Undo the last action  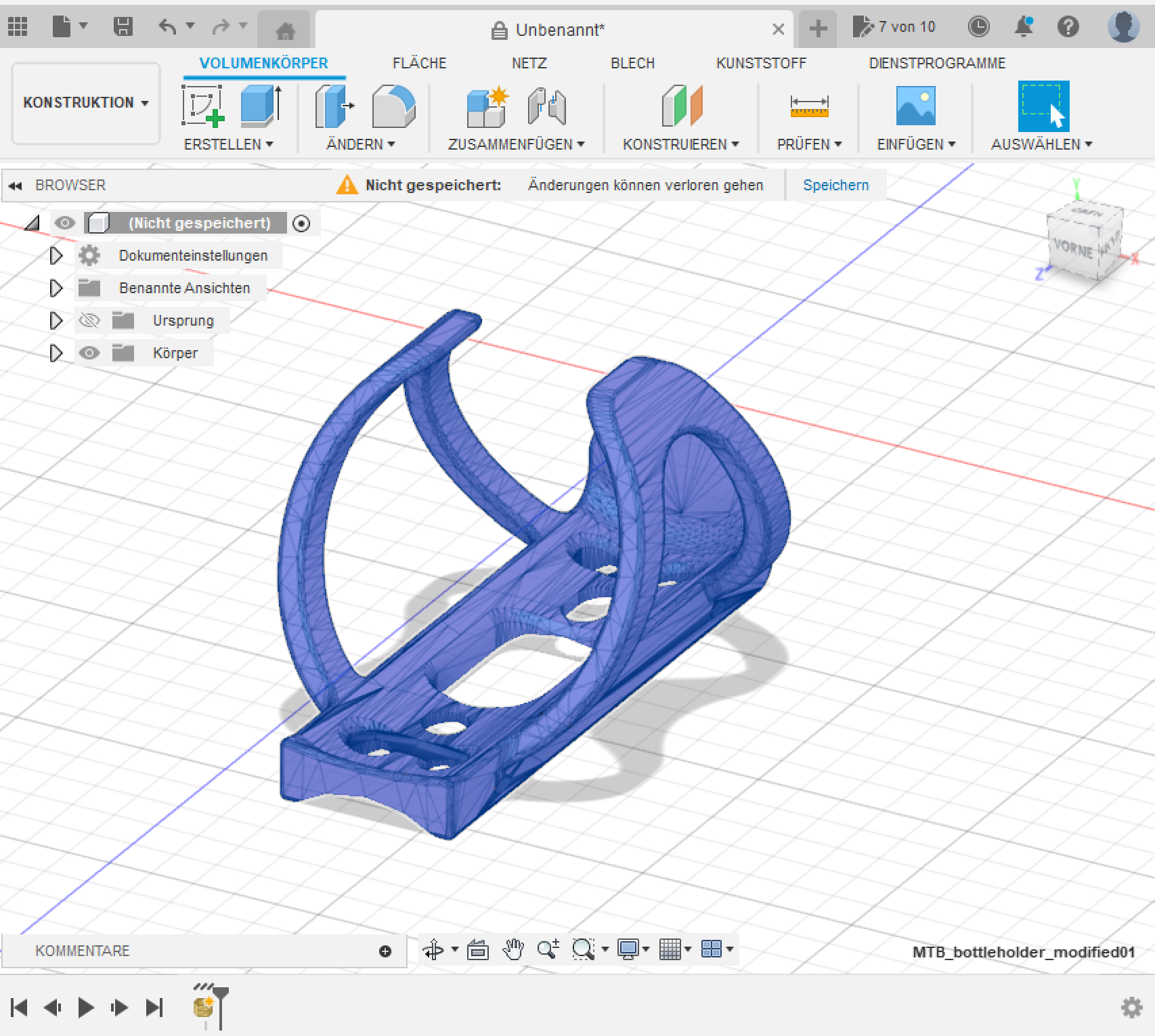[168, 27]
